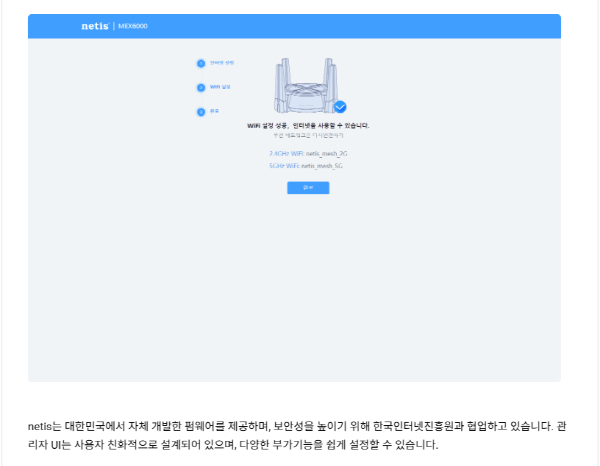Click the netis_mesh_5G network name
The width and height of the screenshot is (600, 466).
(322, 166)
